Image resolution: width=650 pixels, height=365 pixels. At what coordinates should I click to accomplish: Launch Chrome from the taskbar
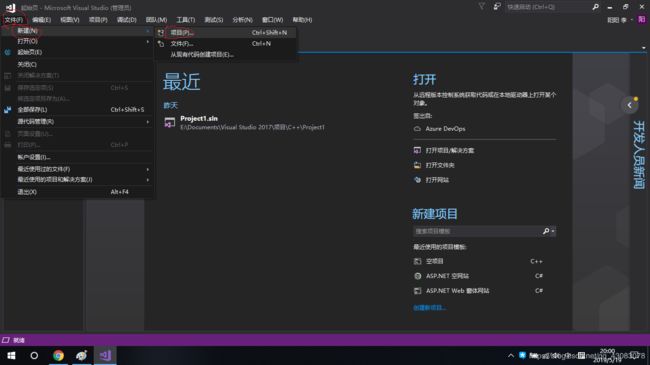[x=58, y=355]
